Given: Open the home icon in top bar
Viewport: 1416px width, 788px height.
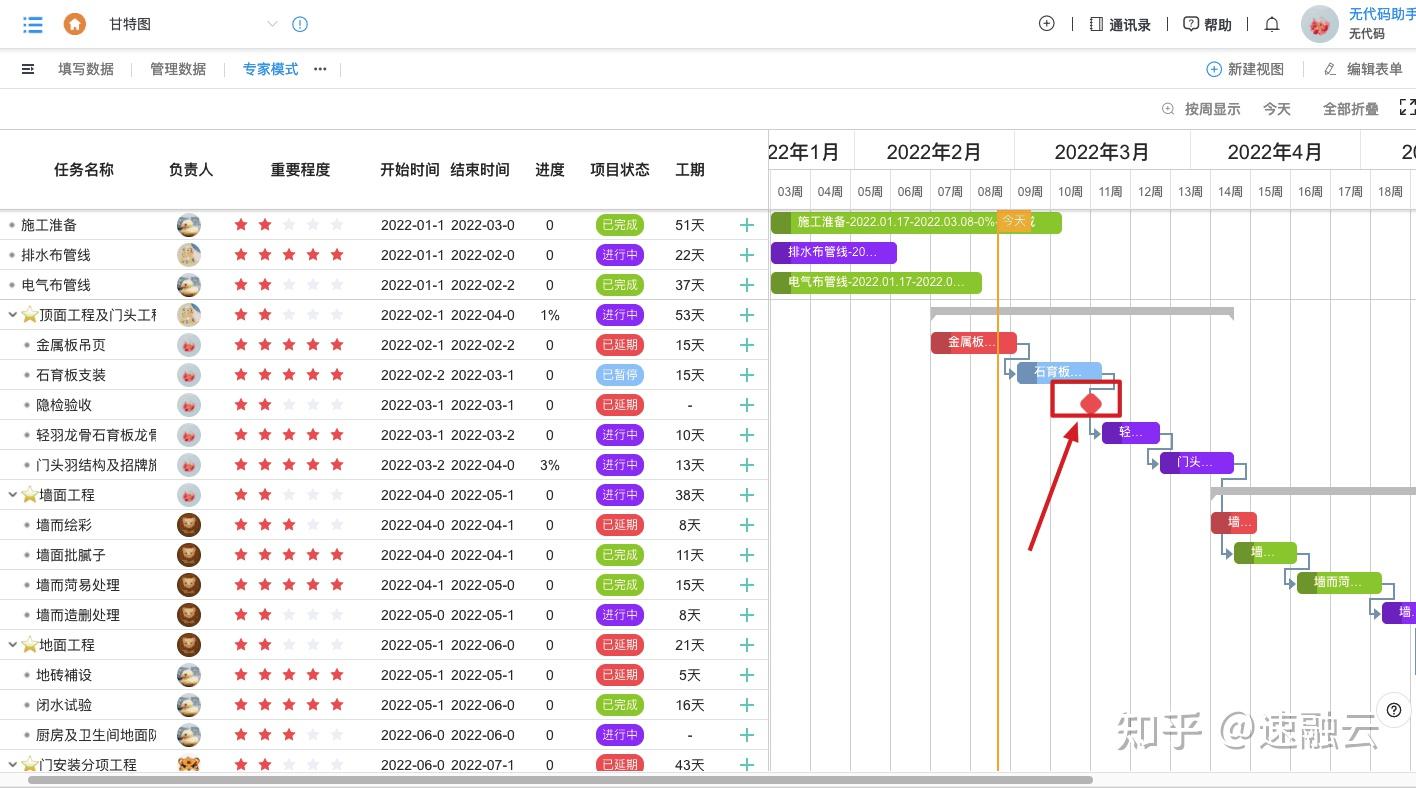Looking at the screenshot, I should [74, 24].
